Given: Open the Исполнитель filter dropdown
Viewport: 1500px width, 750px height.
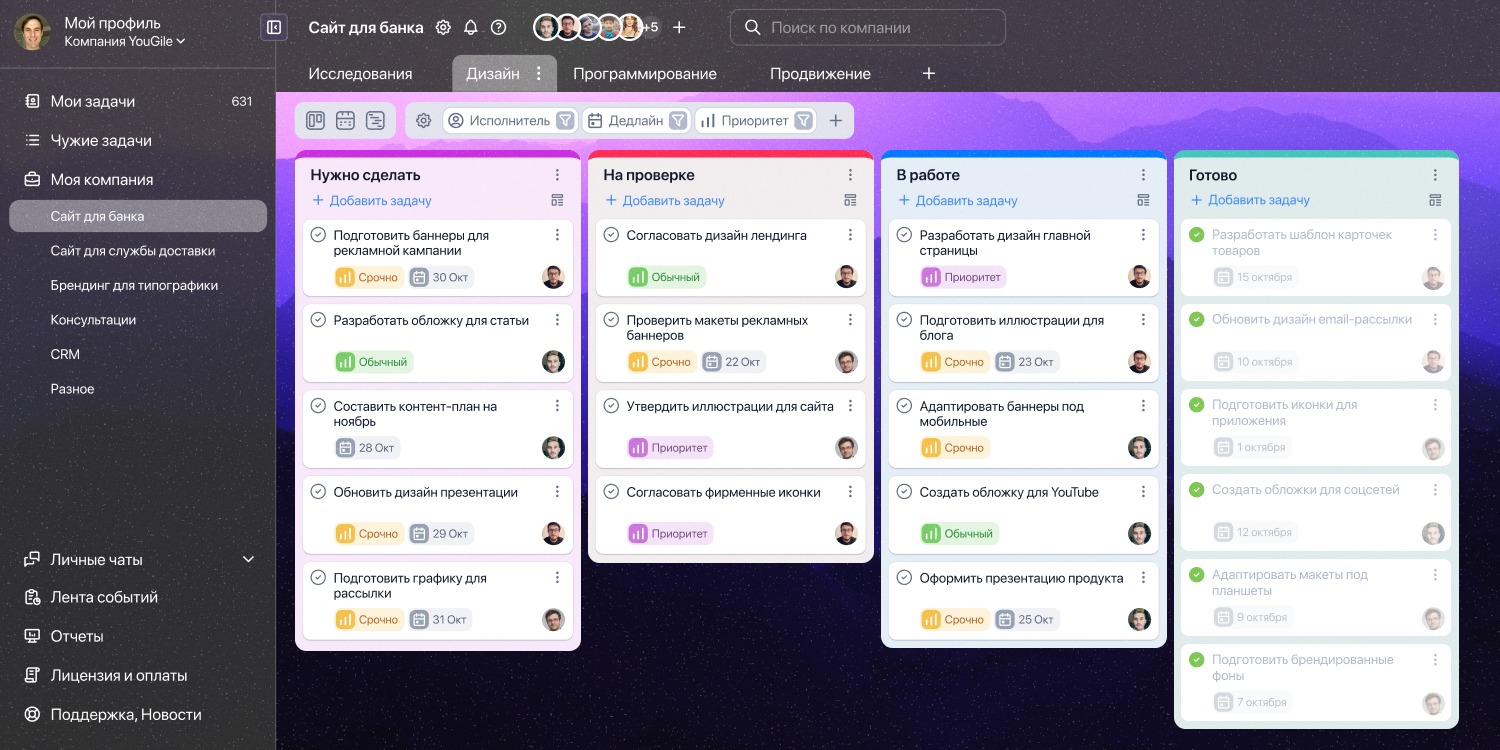Looking at the screenshot, I should pyautogui.click(x=510, y=121).
